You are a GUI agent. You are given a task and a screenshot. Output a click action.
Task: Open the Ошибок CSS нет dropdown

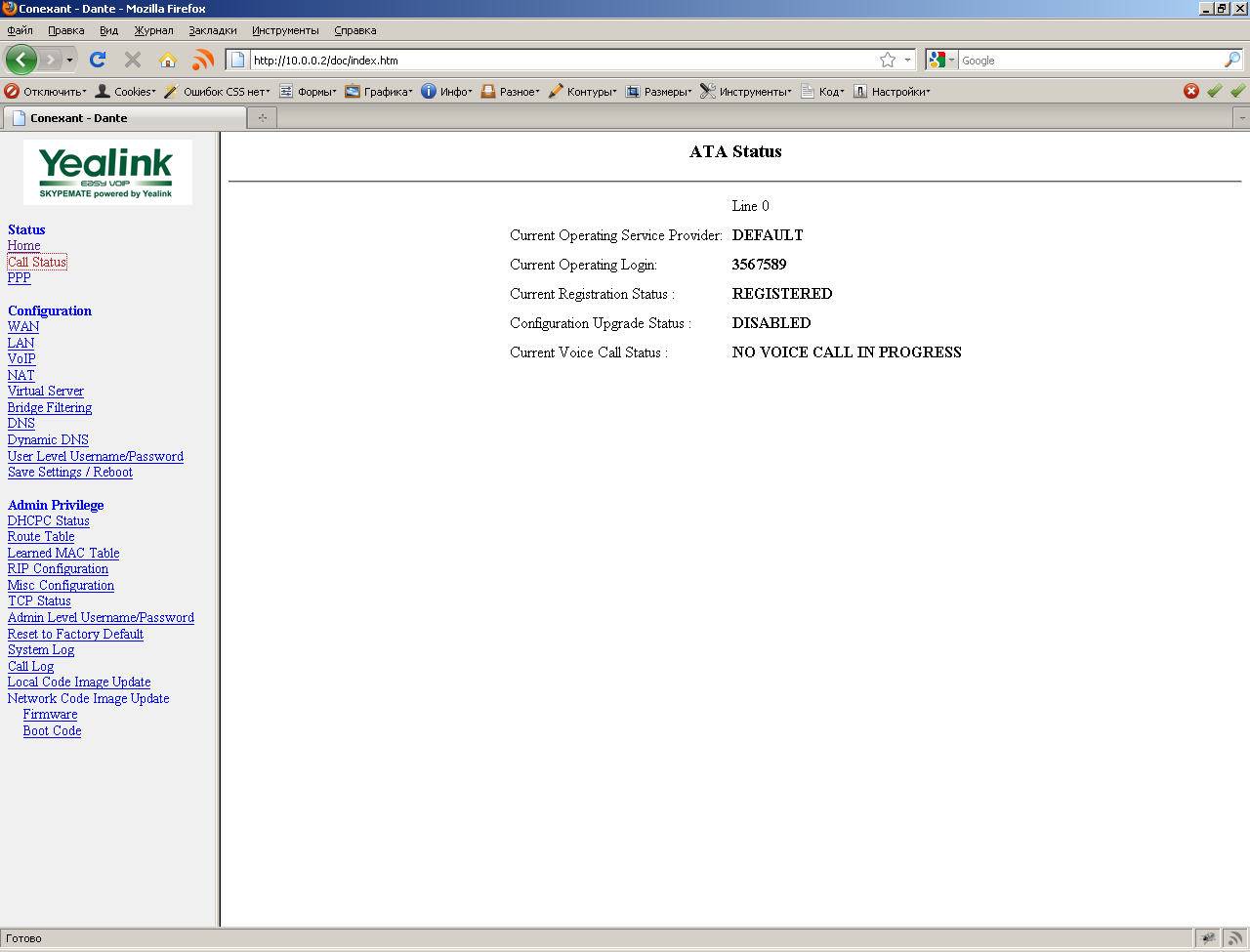pyautogui.click(x=218, y=91)
